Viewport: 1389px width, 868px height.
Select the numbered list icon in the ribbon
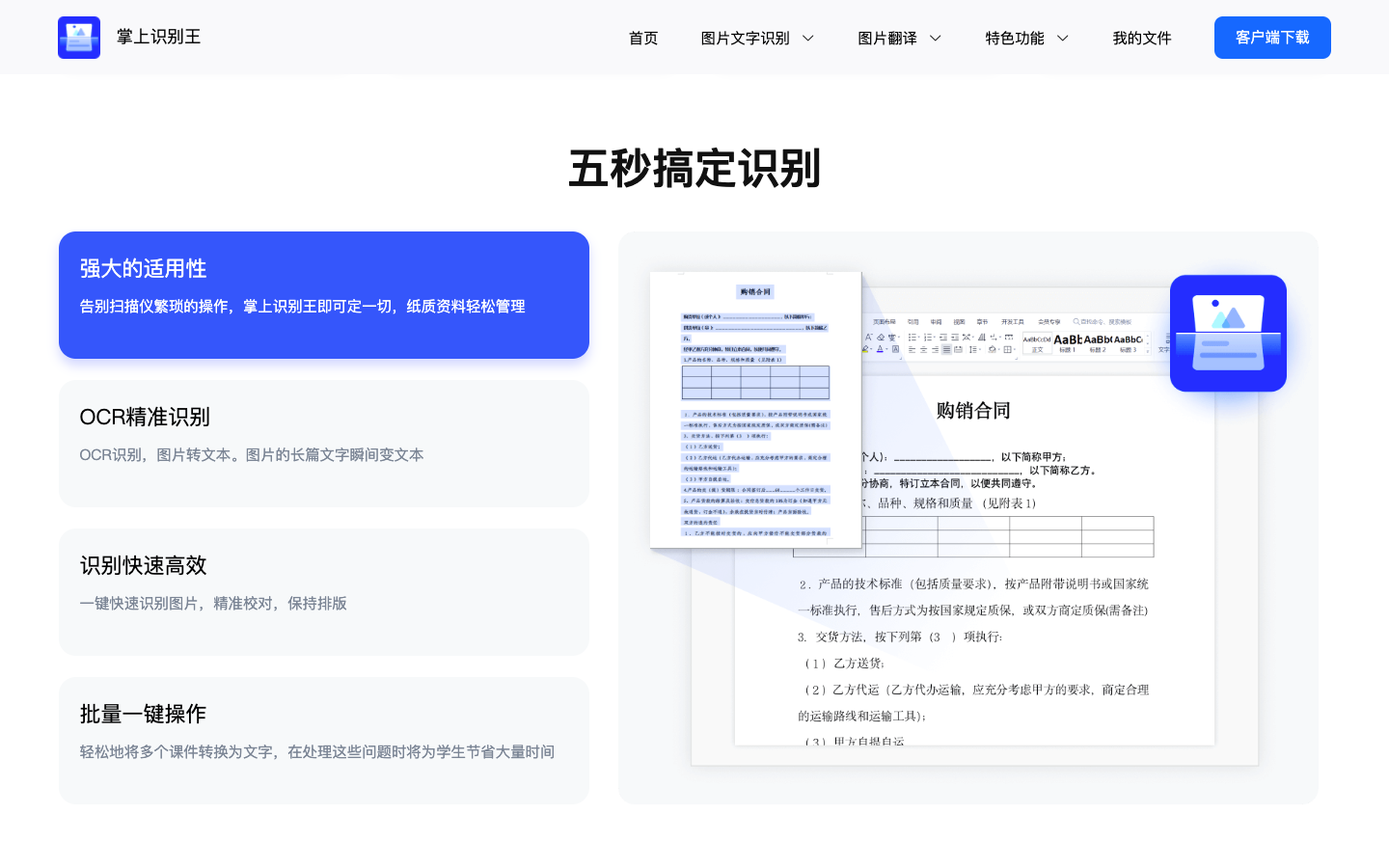(928, 337)
